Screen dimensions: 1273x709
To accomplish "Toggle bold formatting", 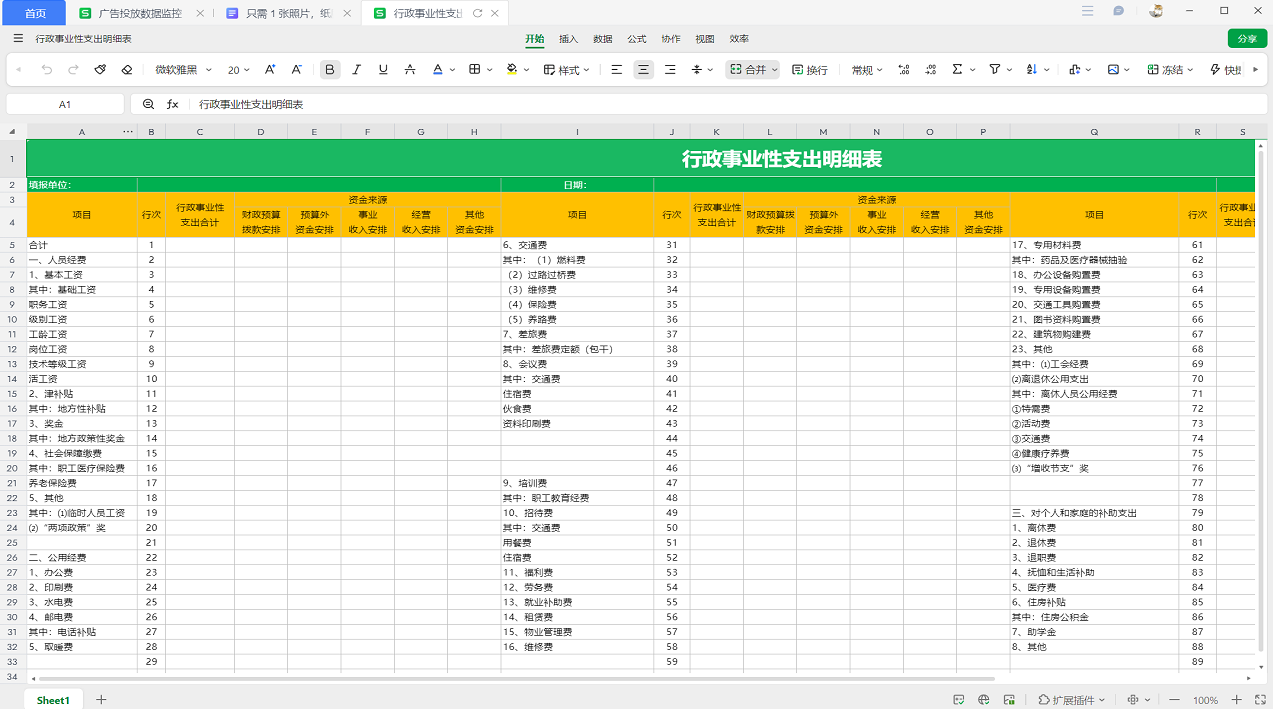I will click(x=330, y=70).
